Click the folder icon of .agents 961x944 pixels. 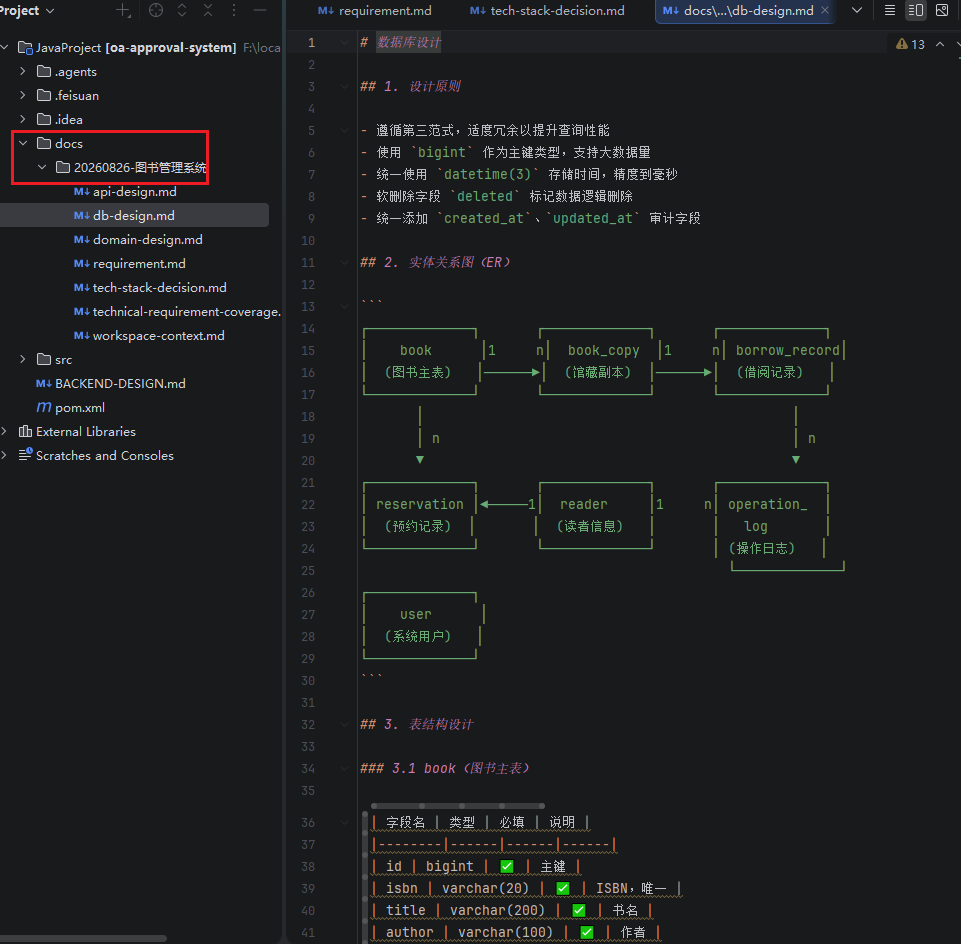(x=44, y=72)
